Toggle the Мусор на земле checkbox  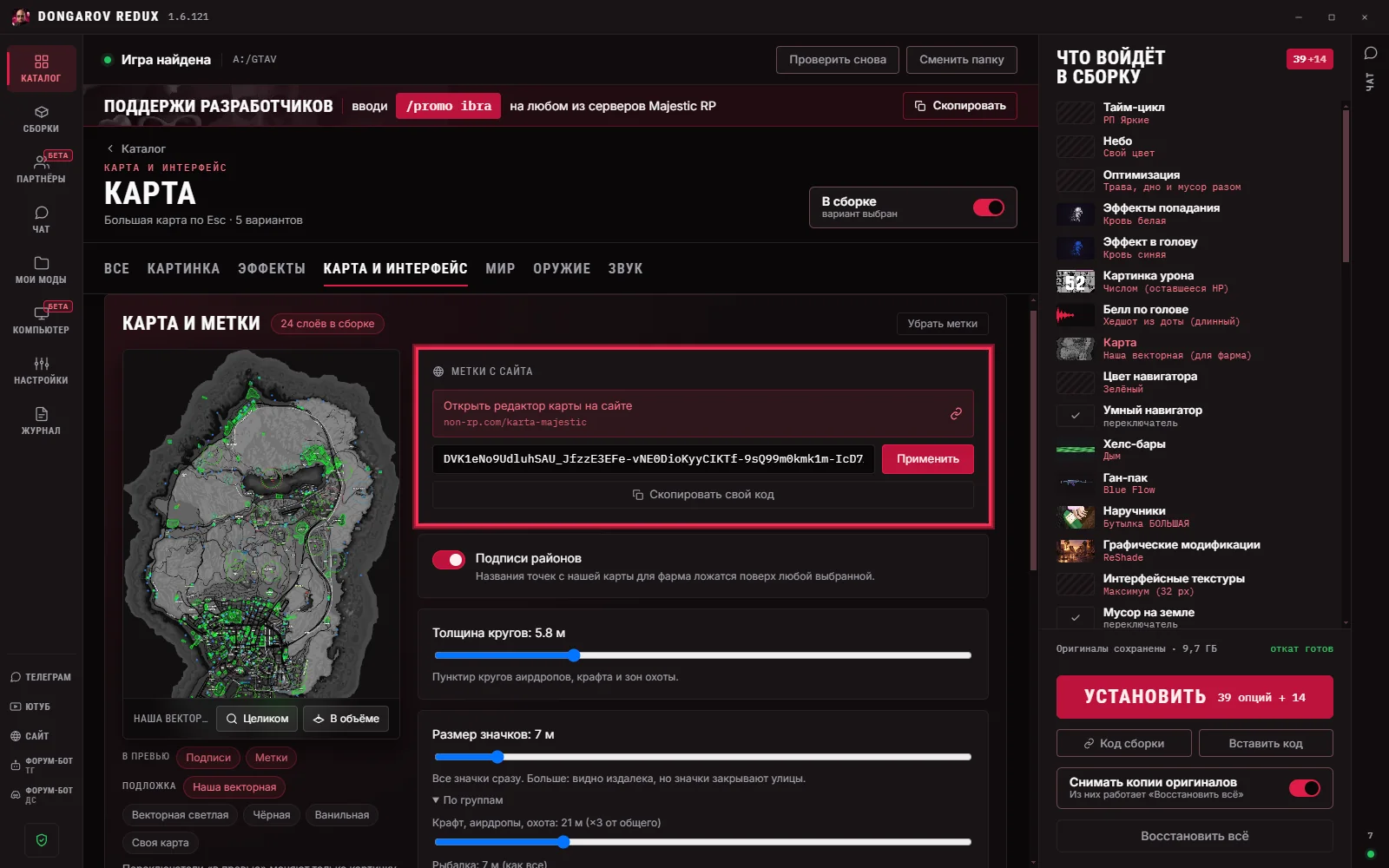pyautogui.click(x=1075, y=618)
